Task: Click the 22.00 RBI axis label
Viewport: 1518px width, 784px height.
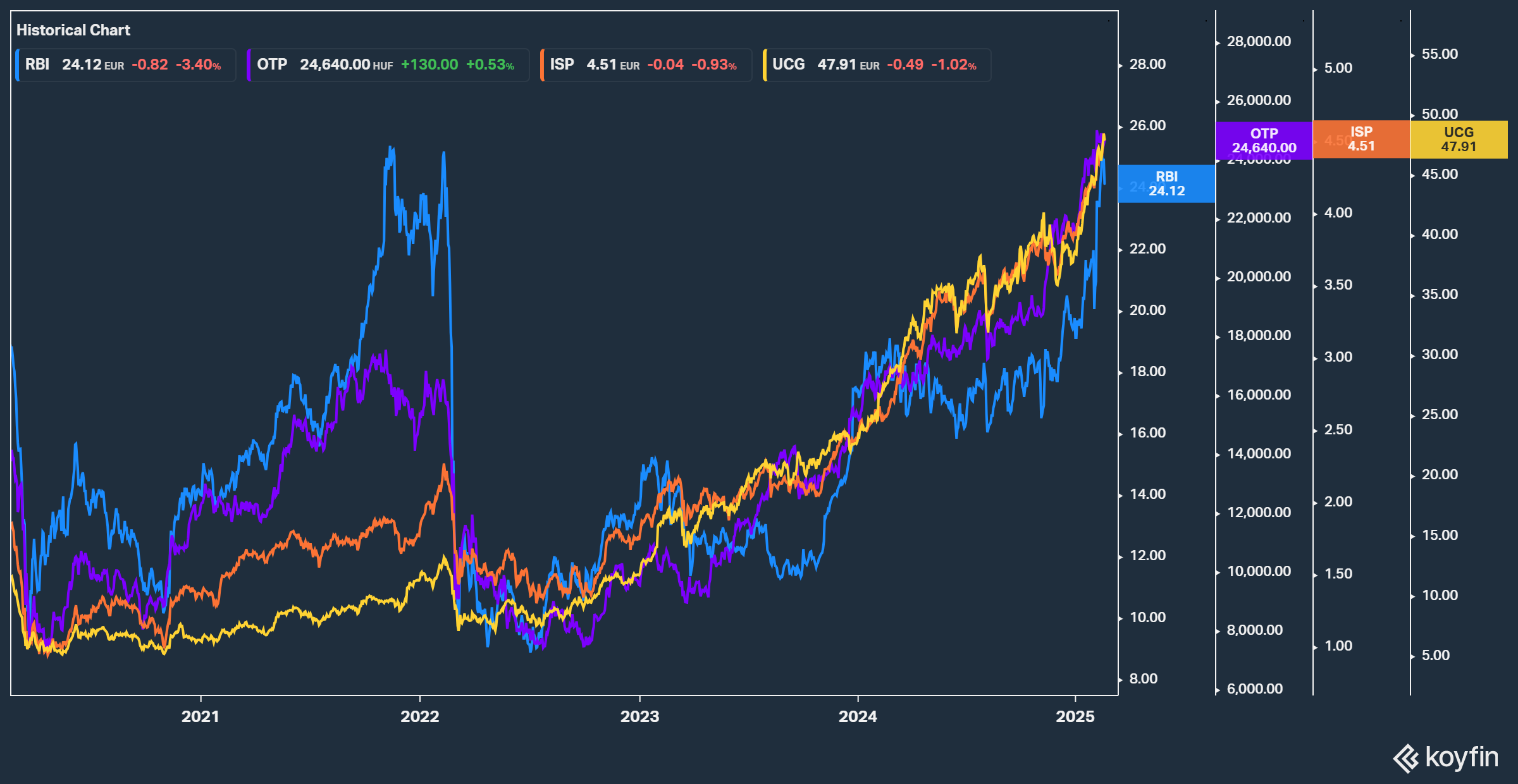Action: (x=1147, y=249)
